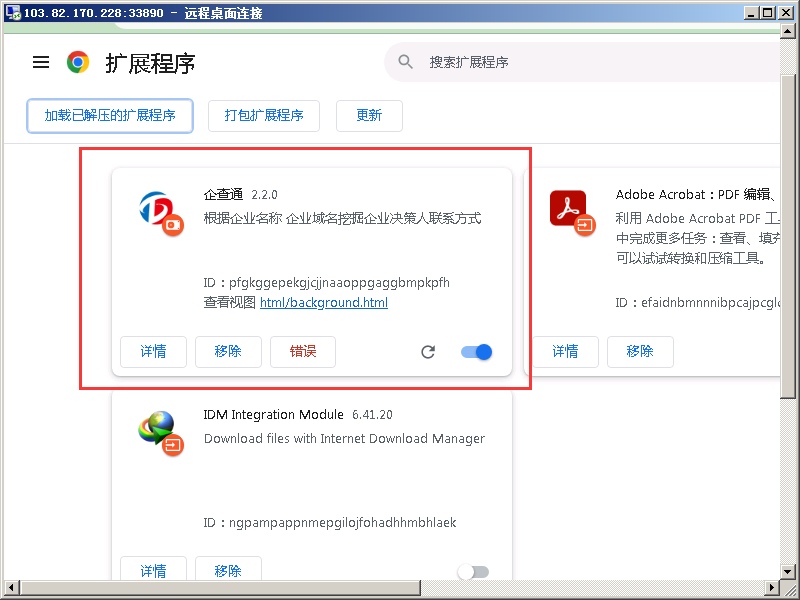Minimize the remote desktop window
This screenshot has height=600, width=800.
(751, 13)
